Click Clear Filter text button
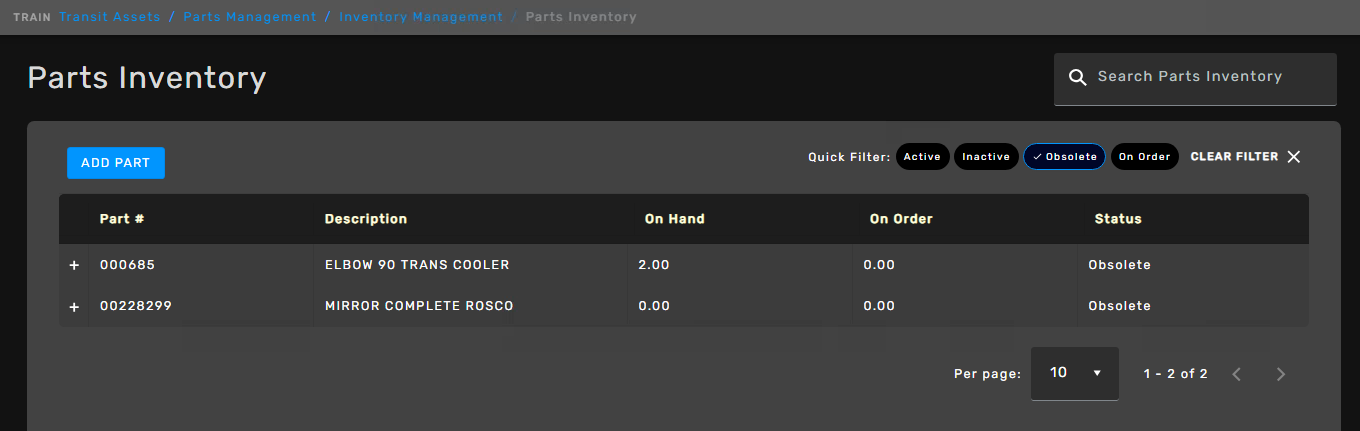The image size is (1360, 431). tap(1234, 157)
